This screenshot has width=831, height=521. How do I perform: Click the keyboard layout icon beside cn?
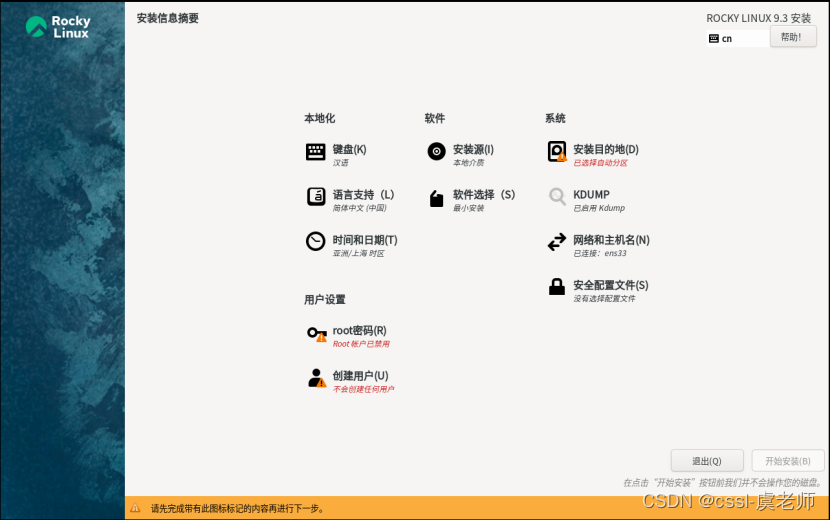[713, 39]
